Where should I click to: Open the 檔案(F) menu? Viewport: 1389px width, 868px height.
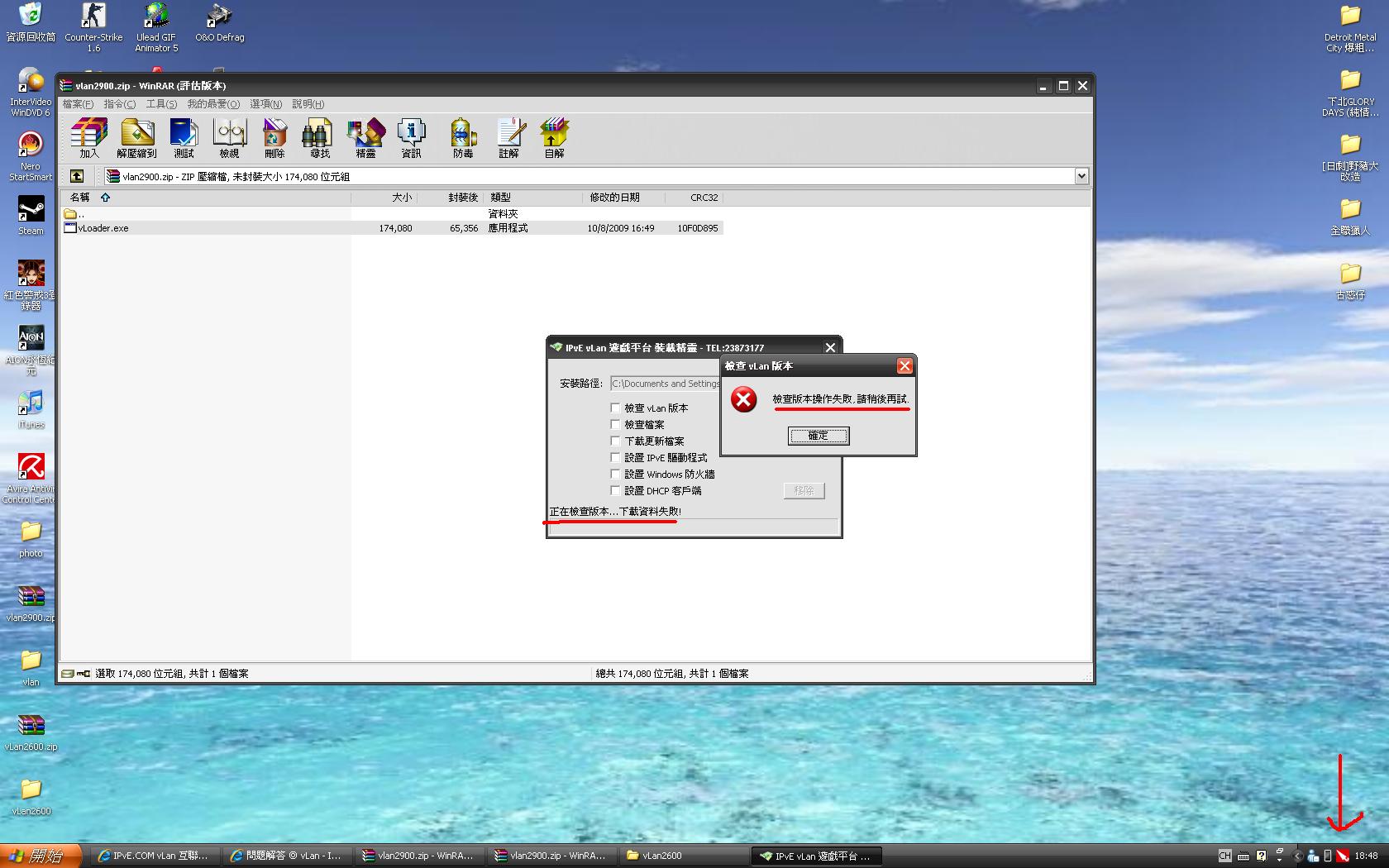pyautogui.click(x=78, y=104)
